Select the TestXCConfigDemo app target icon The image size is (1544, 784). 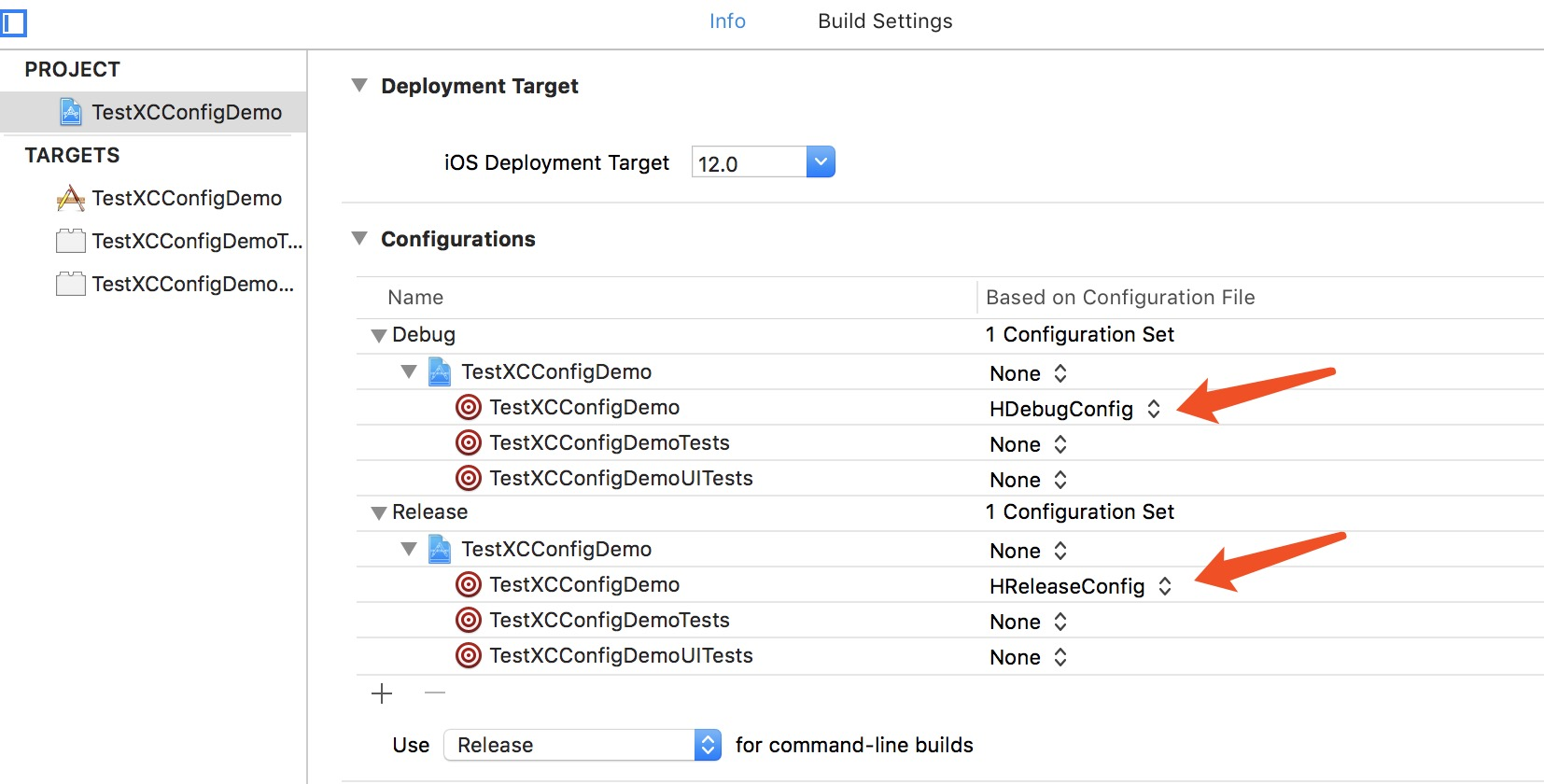click(71, 198)
